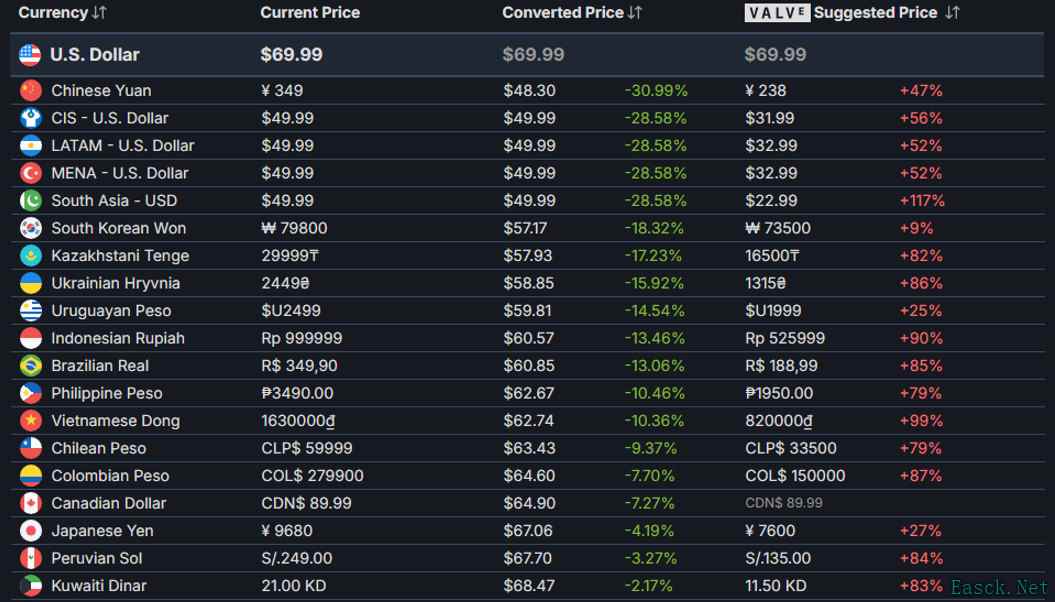Sort by the Valve Suggested Price arrows
The width and height of the screenshot is (1055, 602).
pos(952,13)
